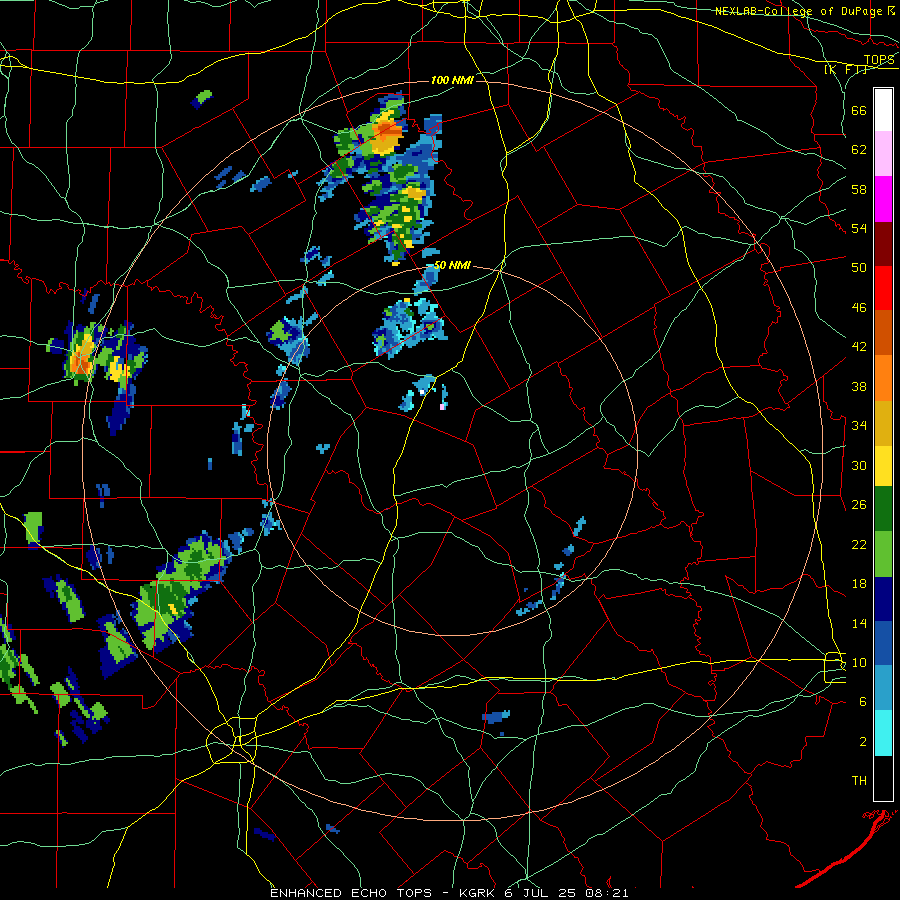Select the light blue legend color block
This screenshot has width=900, height=900.
[883, 688]
